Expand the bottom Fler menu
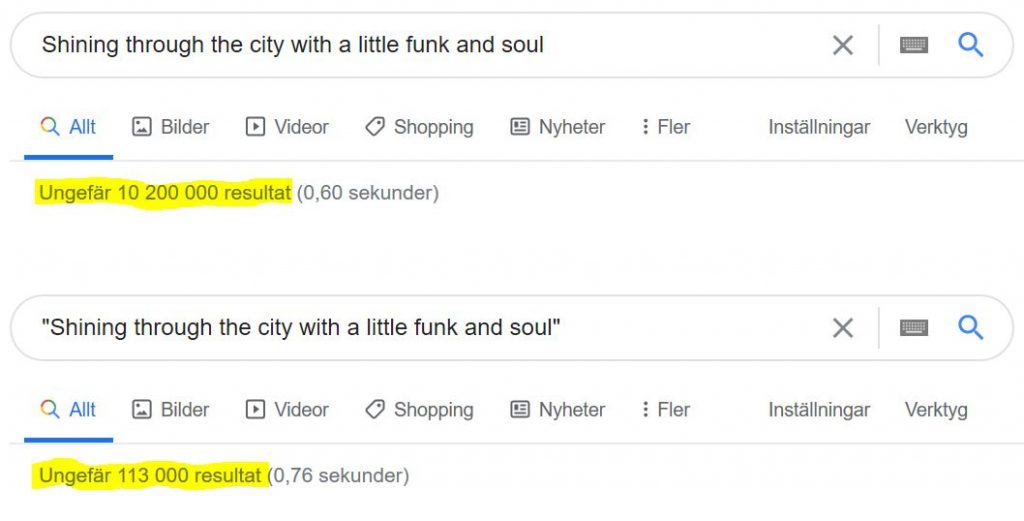 [x=665, y=409]
